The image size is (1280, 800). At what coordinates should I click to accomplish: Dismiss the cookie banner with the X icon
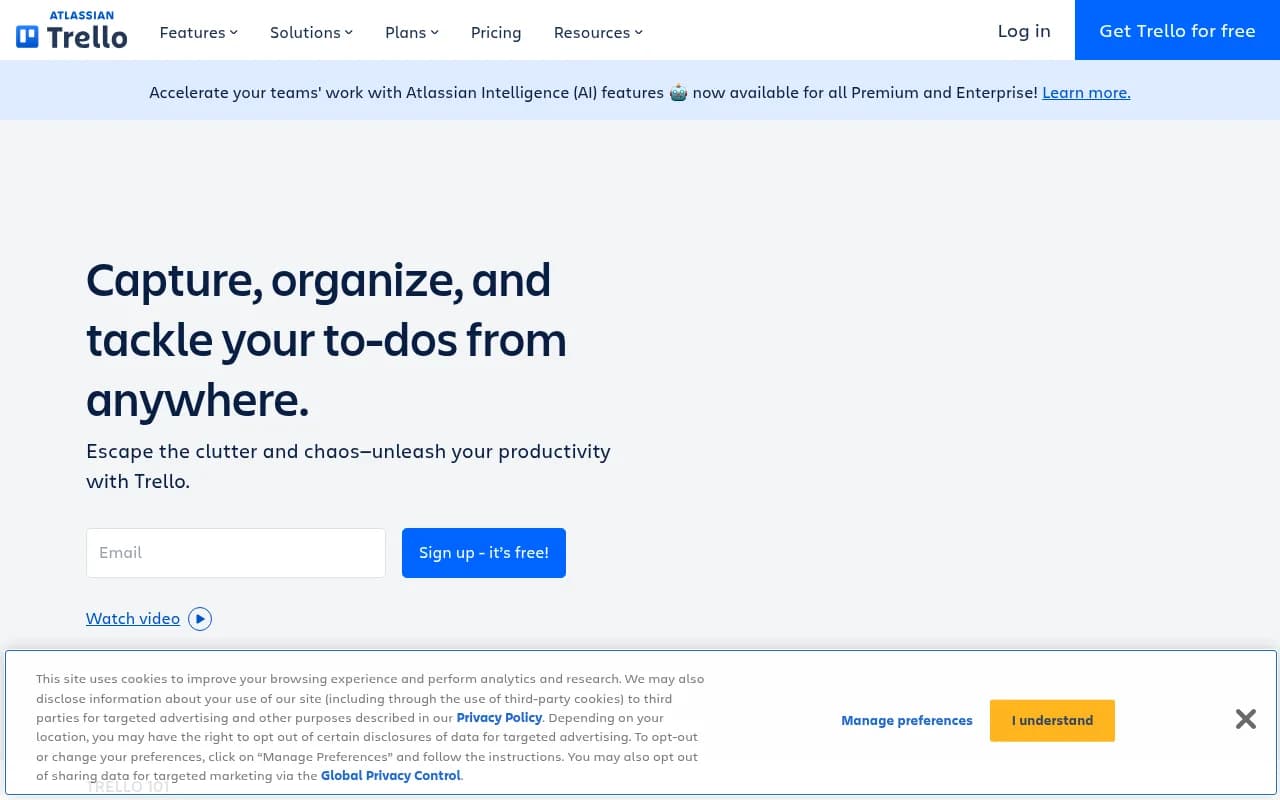[x=1245, y=719]
